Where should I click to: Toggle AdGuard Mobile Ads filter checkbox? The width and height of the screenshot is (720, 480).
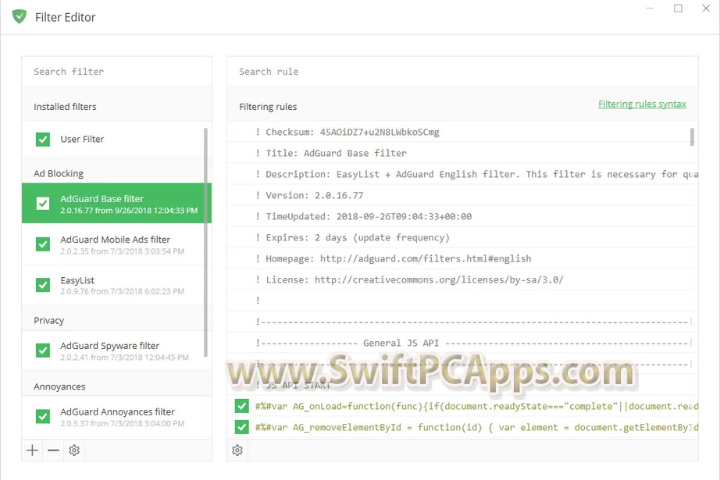pyautogui.click(x=43, y=245)
